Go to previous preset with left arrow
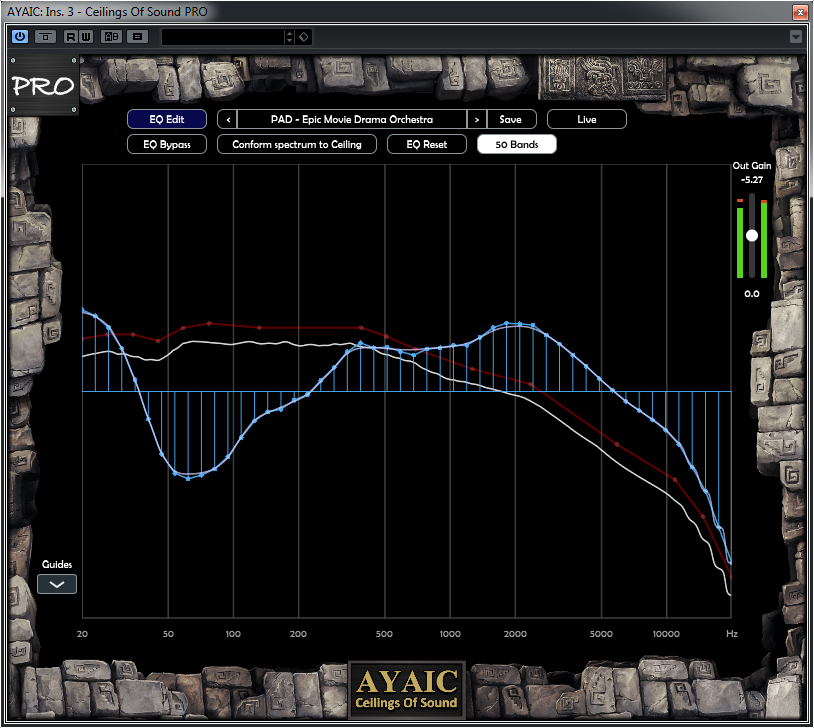 (x=228, y=119)
